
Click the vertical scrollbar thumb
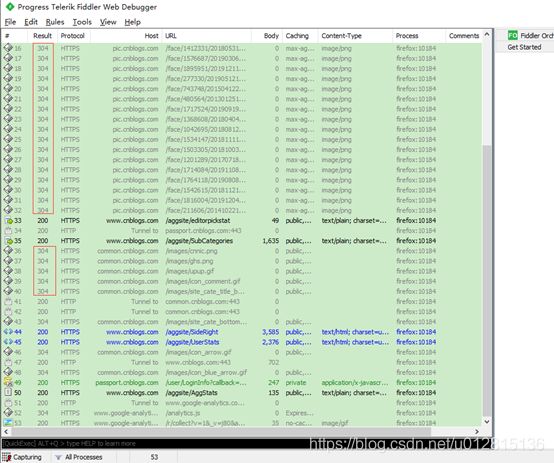[x=487, y=281]
